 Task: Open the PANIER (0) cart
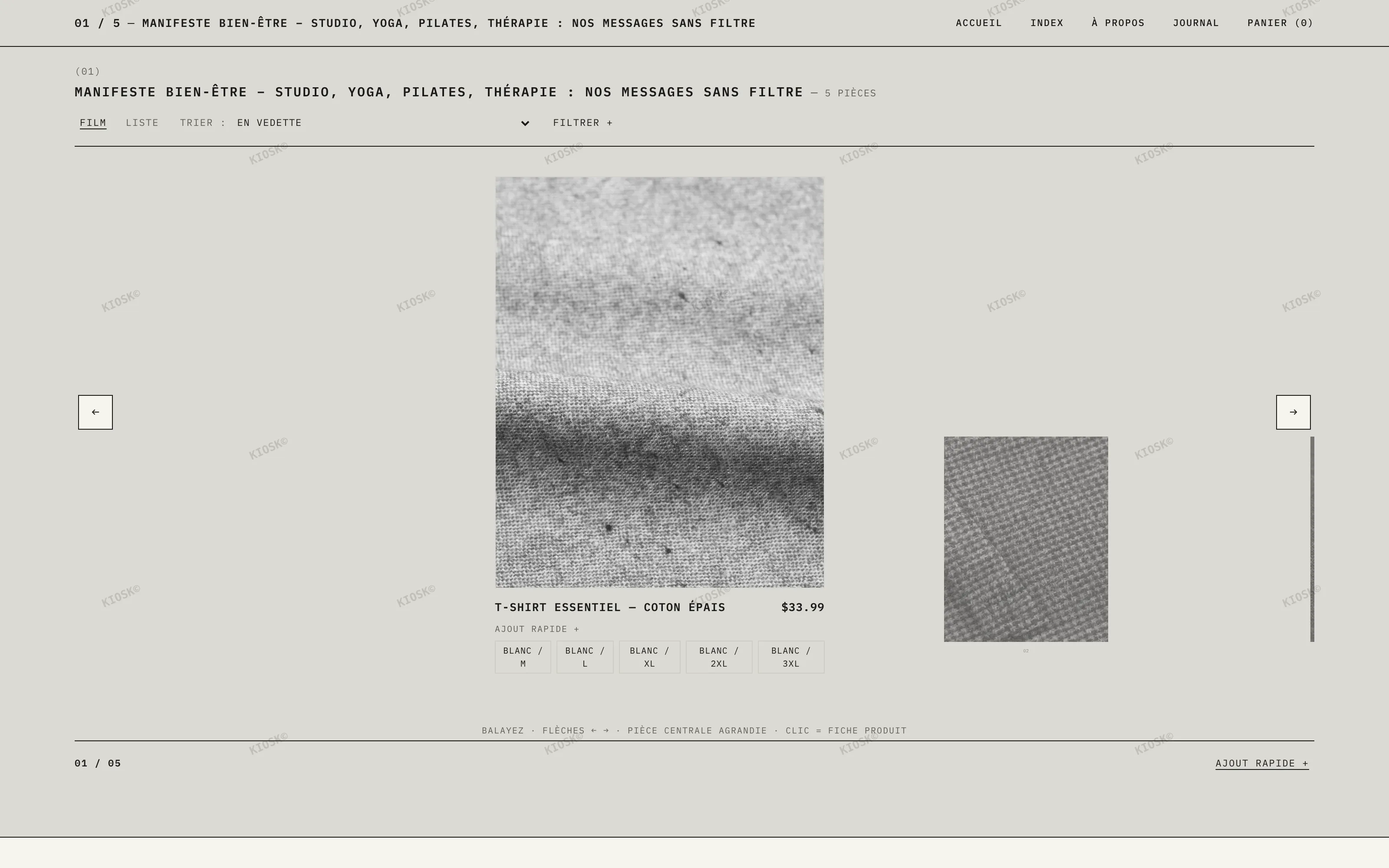(x=1280, y=23)
